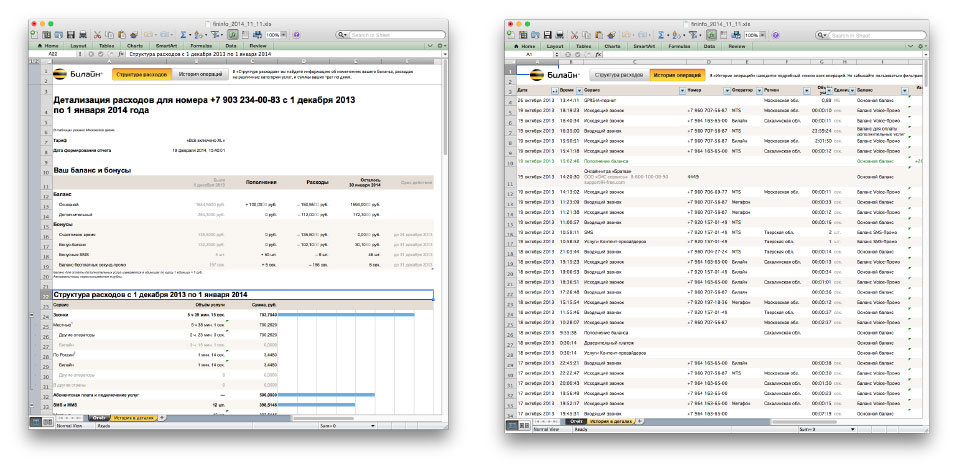Switch to Normal view in right window

tap(512, 426)
